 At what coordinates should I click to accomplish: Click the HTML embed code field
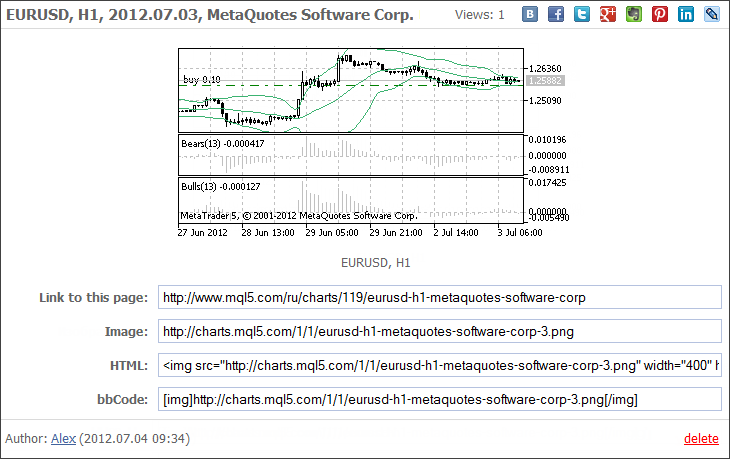coord(439,365)
